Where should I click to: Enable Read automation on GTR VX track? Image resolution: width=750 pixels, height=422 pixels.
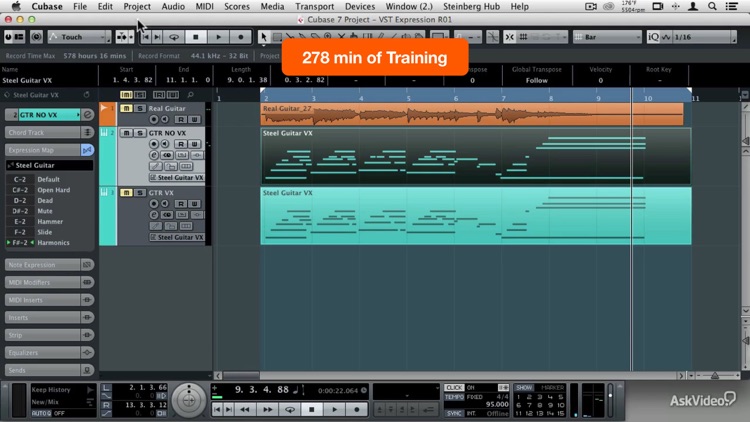(181, 203)
